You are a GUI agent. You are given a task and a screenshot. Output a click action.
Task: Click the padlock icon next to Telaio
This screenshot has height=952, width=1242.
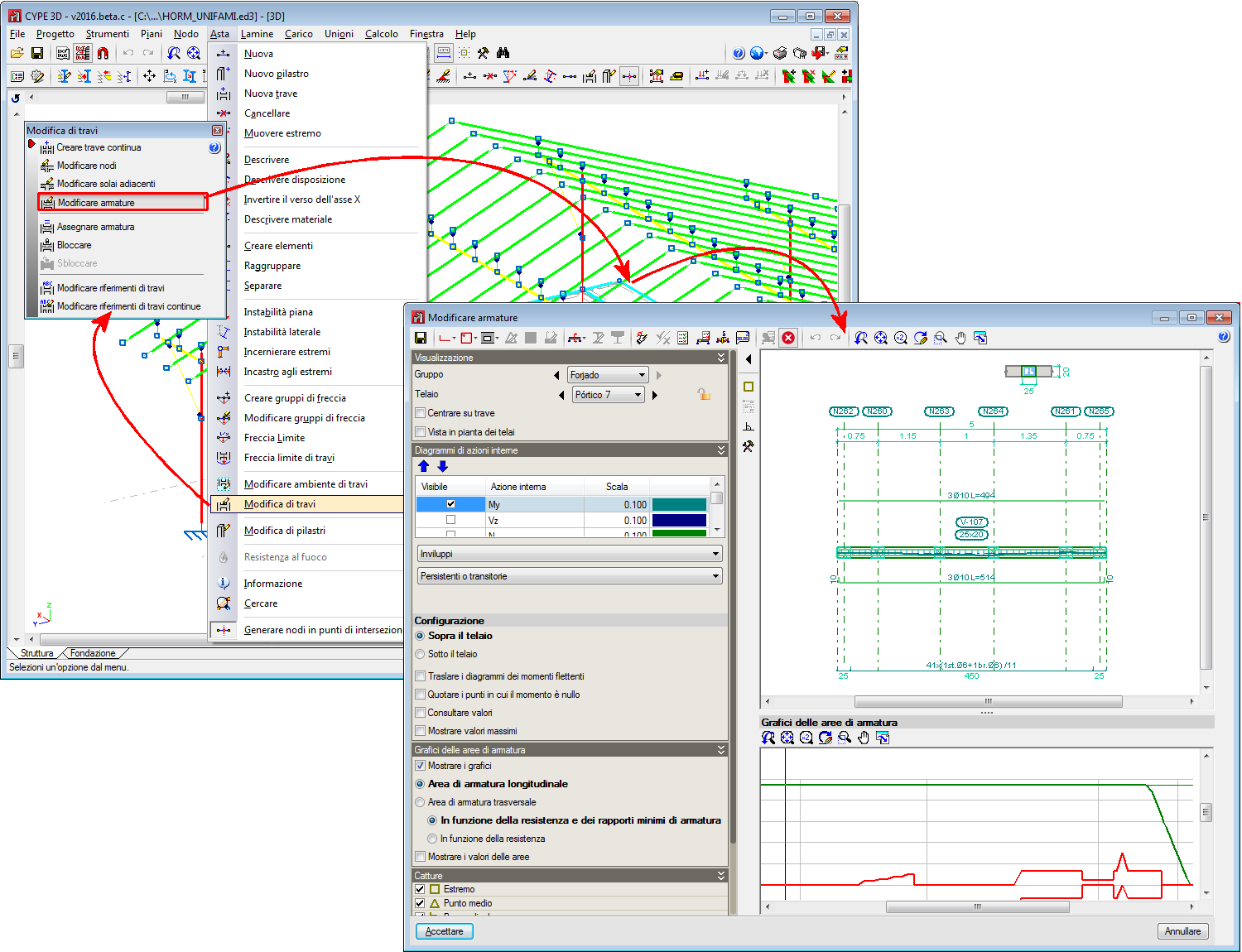point(704,394)
